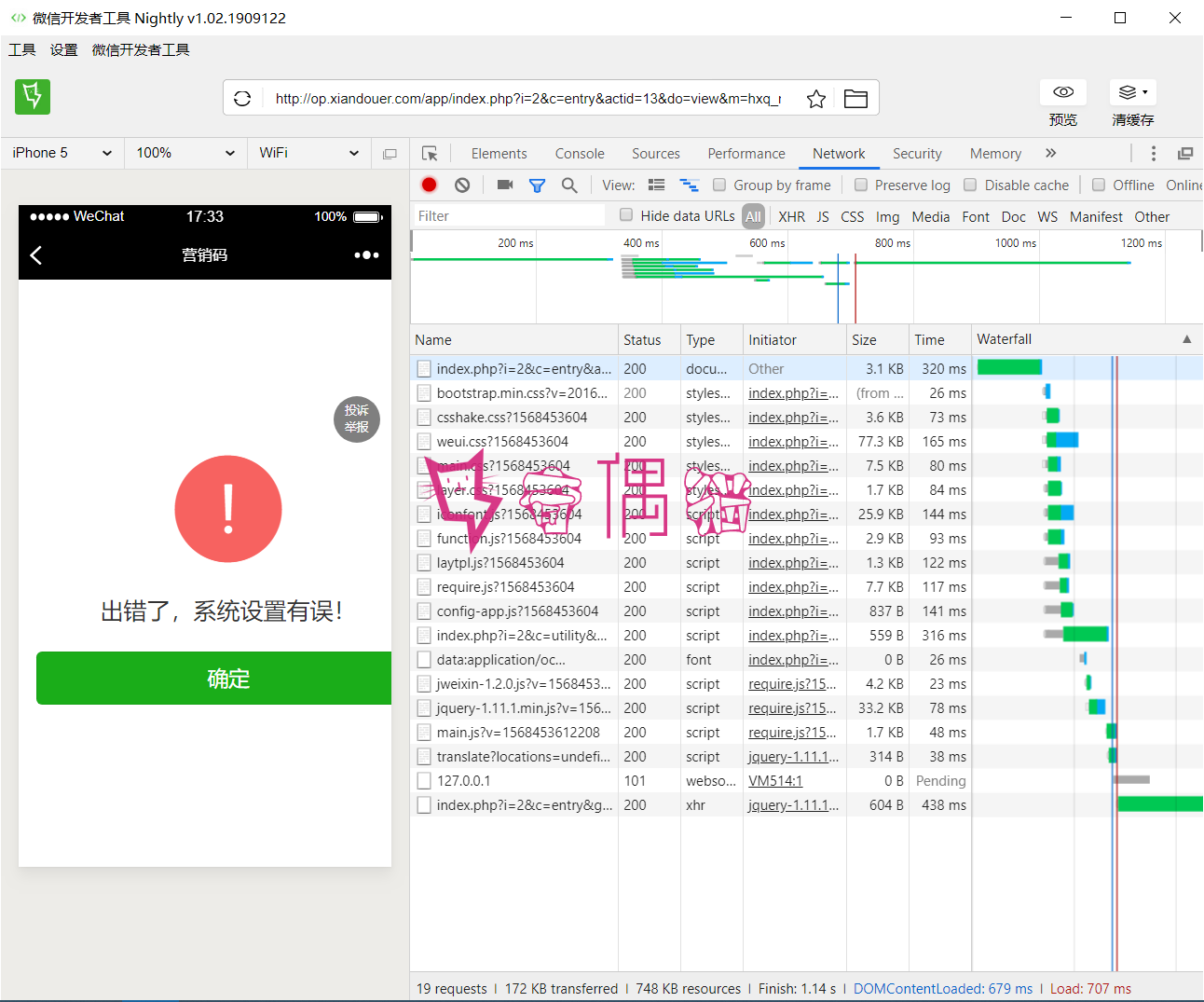The image size is (1204, 1002).
Task: Open the 微信开发者工具 menu
Action: pos(141,50)
